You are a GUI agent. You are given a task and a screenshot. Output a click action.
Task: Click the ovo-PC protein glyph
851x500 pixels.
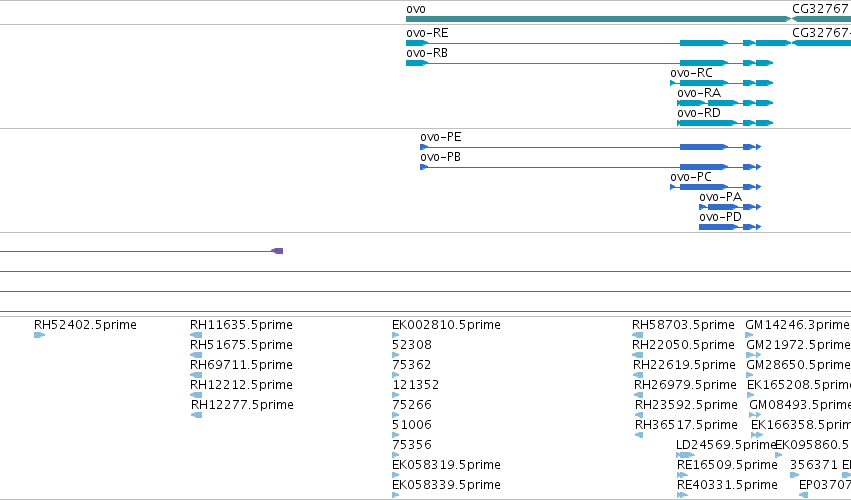[715, 187]
